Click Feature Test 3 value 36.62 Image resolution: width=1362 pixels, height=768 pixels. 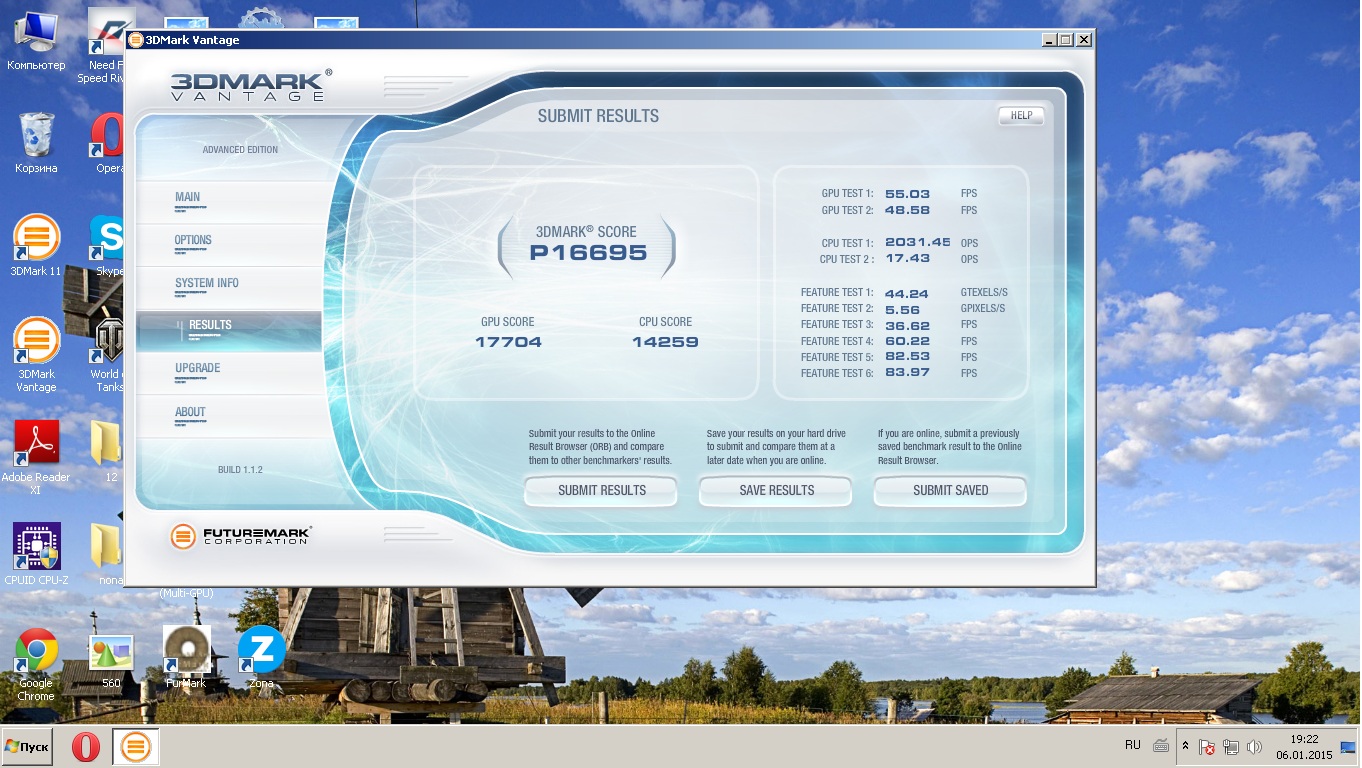coord(907,325)
